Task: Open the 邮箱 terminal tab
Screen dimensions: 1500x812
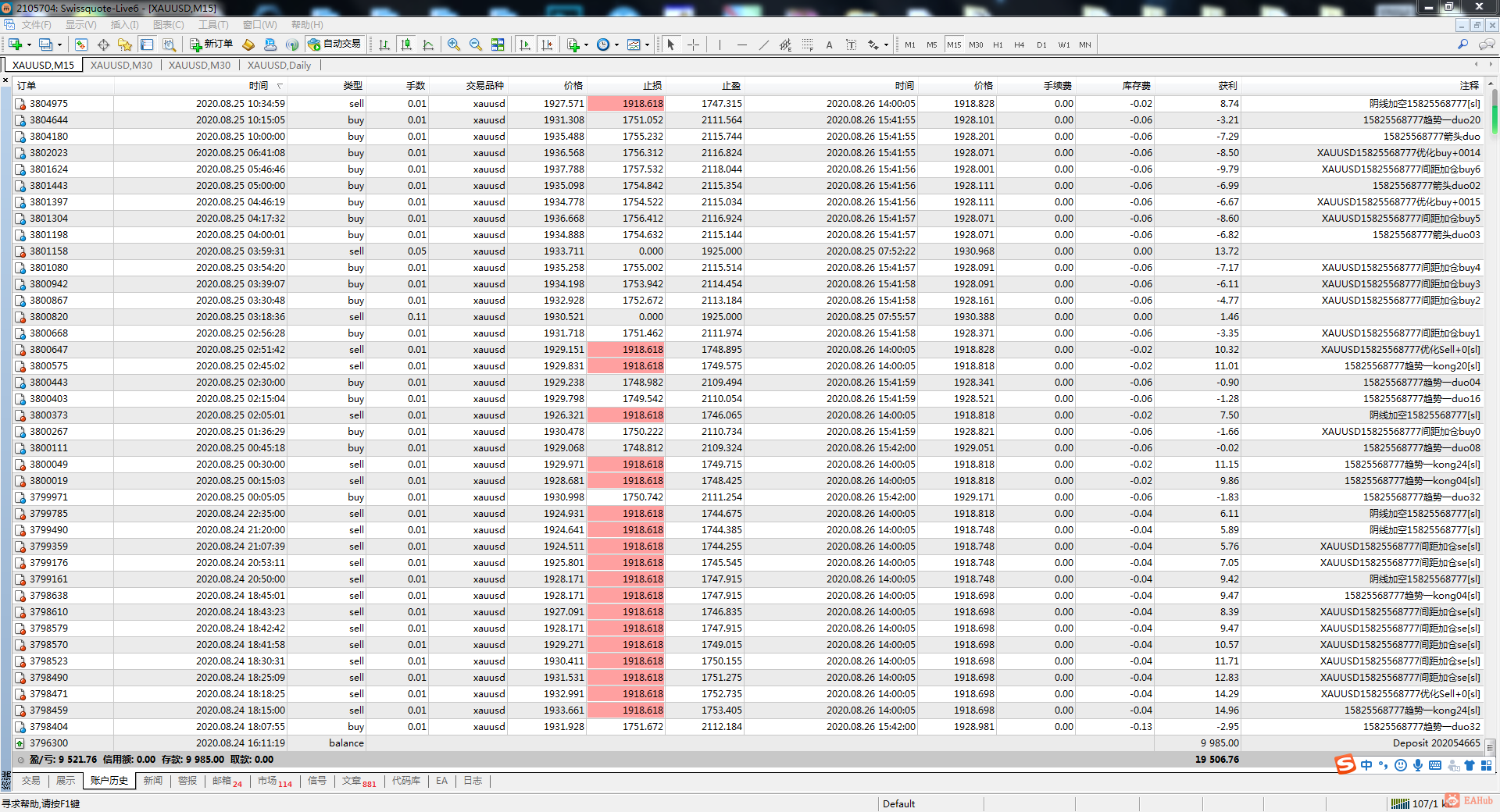Action: pos(227,781)
